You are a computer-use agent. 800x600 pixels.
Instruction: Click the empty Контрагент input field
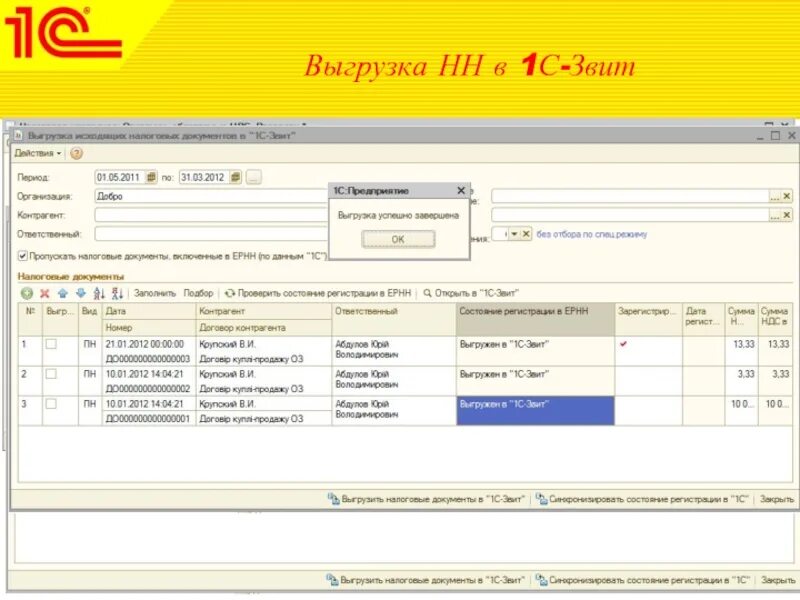pyautogui.click(x=211, y=215)
